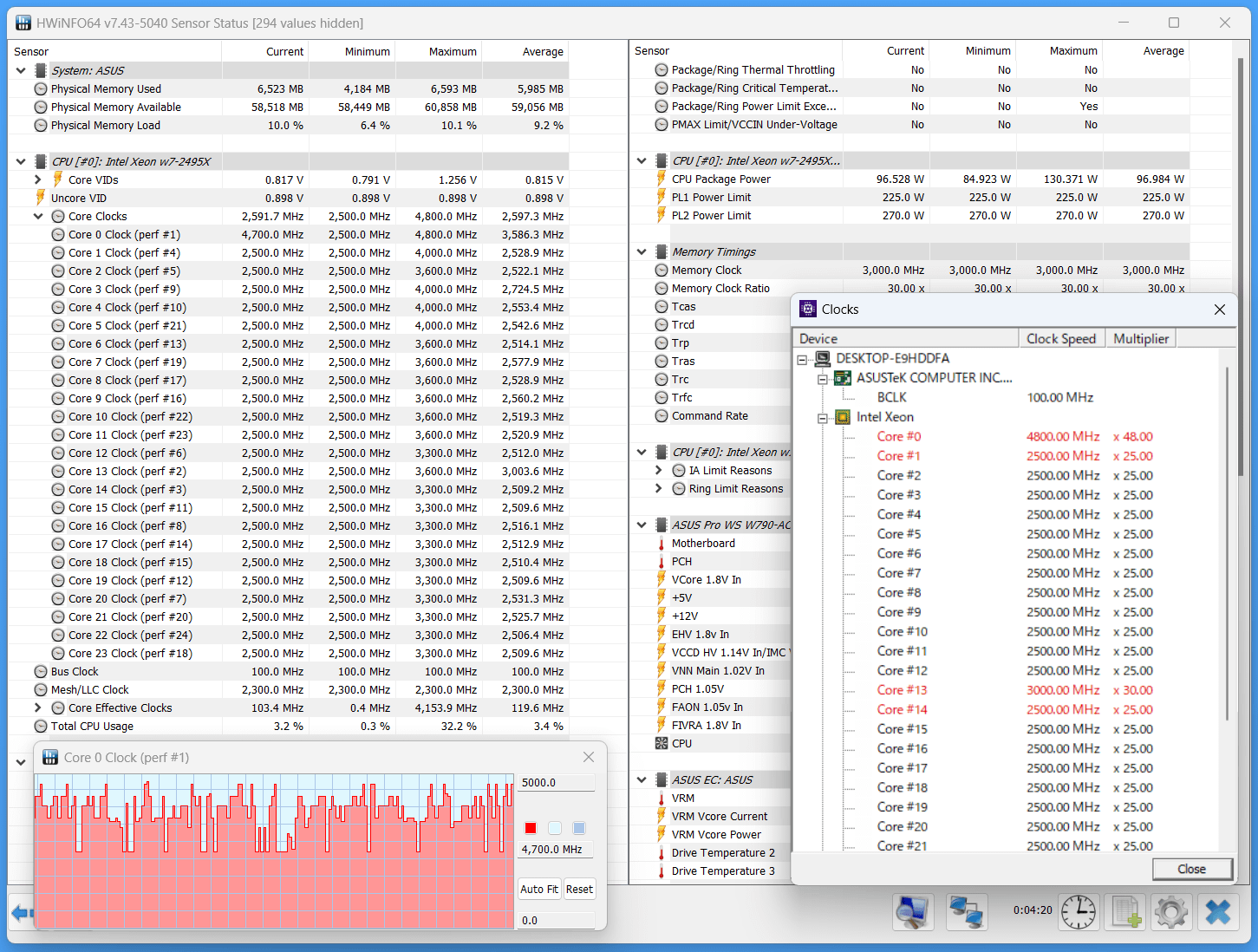Close the Core 0 Clock graph panel
The width and height of the screenshot is (1258, 952).
[589, 757]
